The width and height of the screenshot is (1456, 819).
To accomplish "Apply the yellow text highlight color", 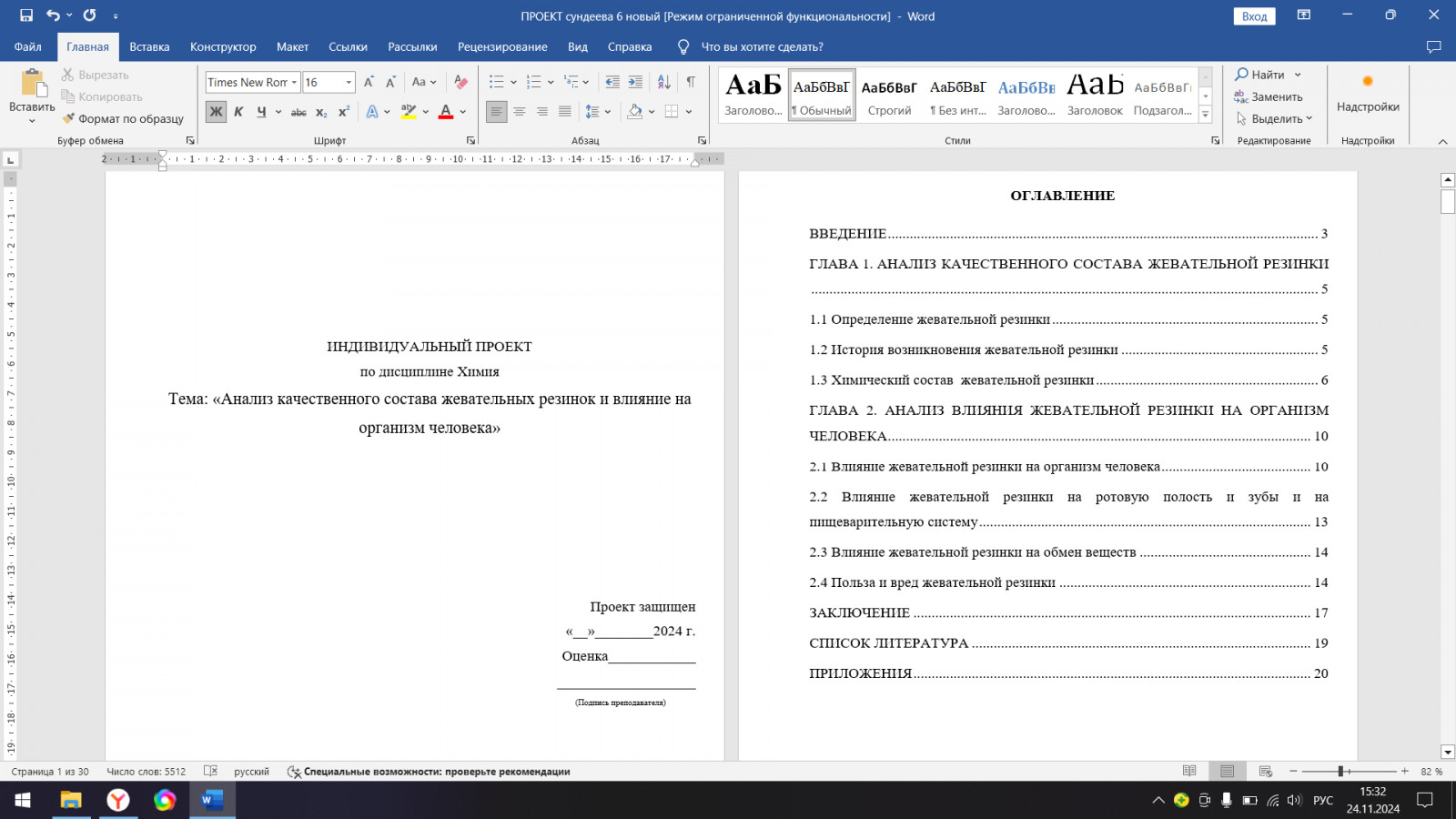I will click(409, 112).
